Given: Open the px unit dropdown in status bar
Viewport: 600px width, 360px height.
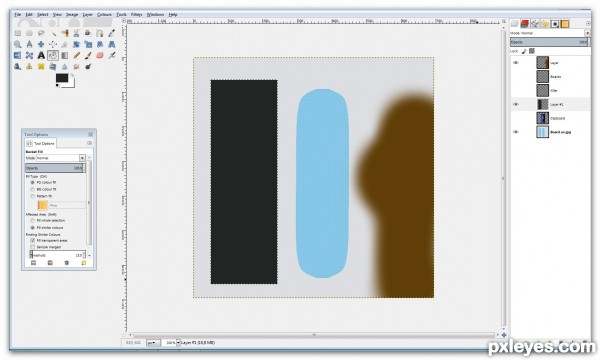Looking at the screenshot, I should 153,342.
